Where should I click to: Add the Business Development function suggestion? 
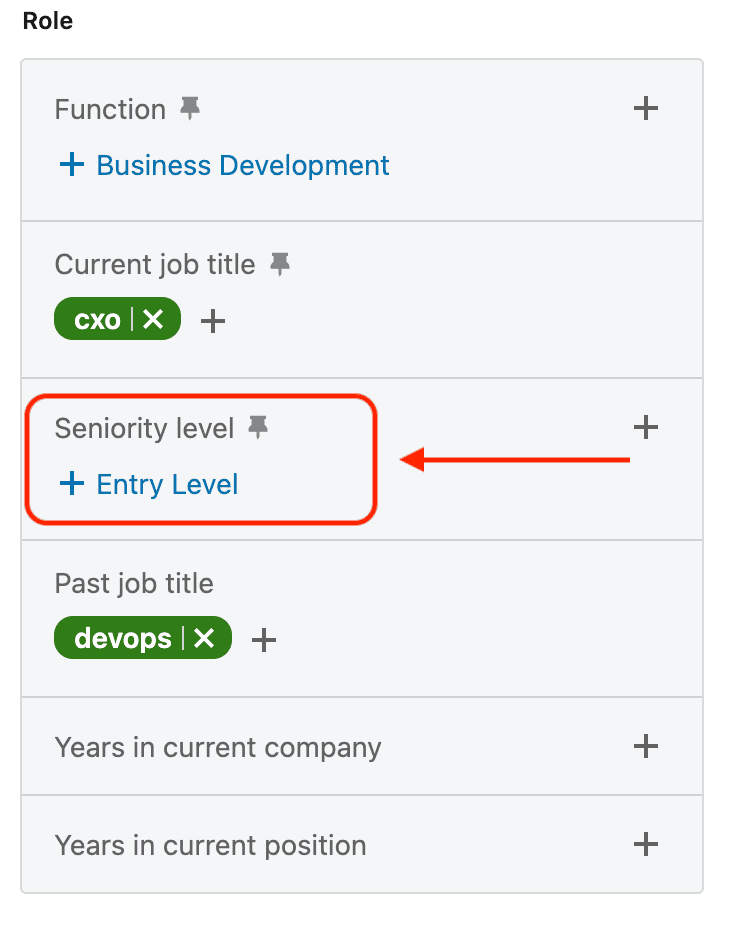pyautogui.click(x=224, y=165)
